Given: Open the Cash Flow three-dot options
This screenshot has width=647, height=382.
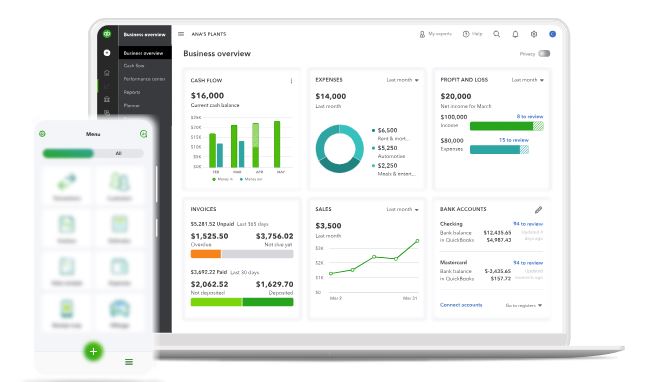Looking at the screenshot, I should click(291, 81).
